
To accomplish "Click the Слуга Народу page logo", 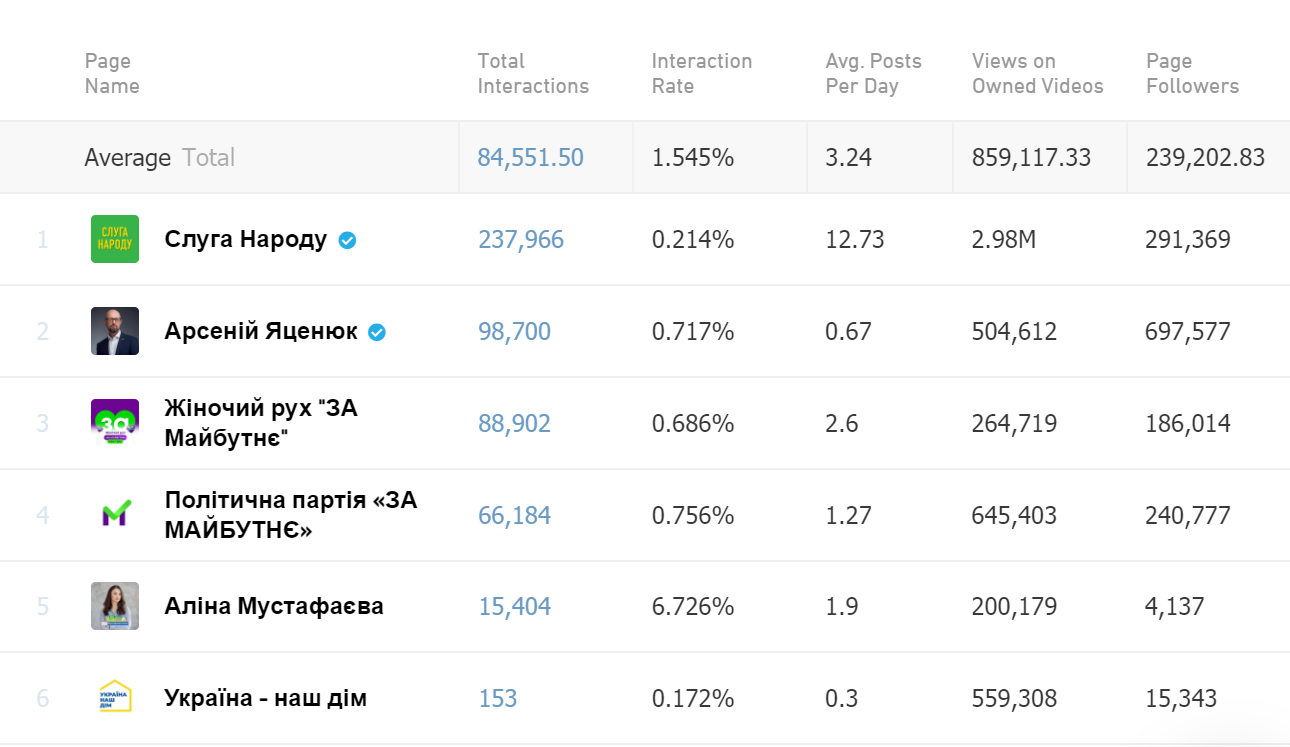I will pyautogui.click(x=115, y=239).
